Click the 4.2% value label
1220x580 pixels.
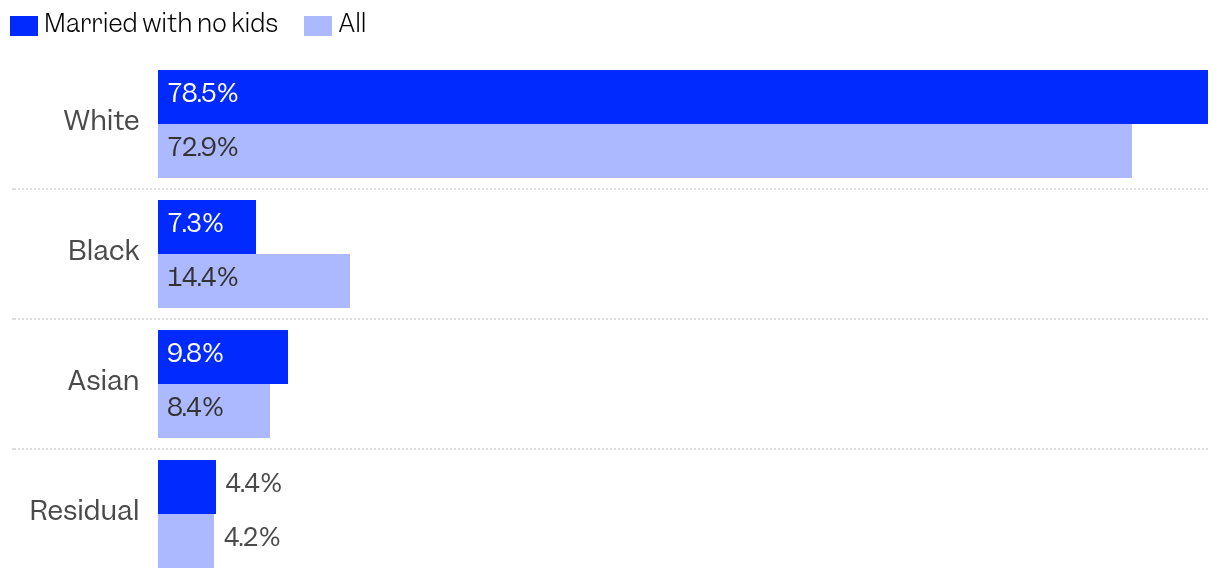point(252,538)
